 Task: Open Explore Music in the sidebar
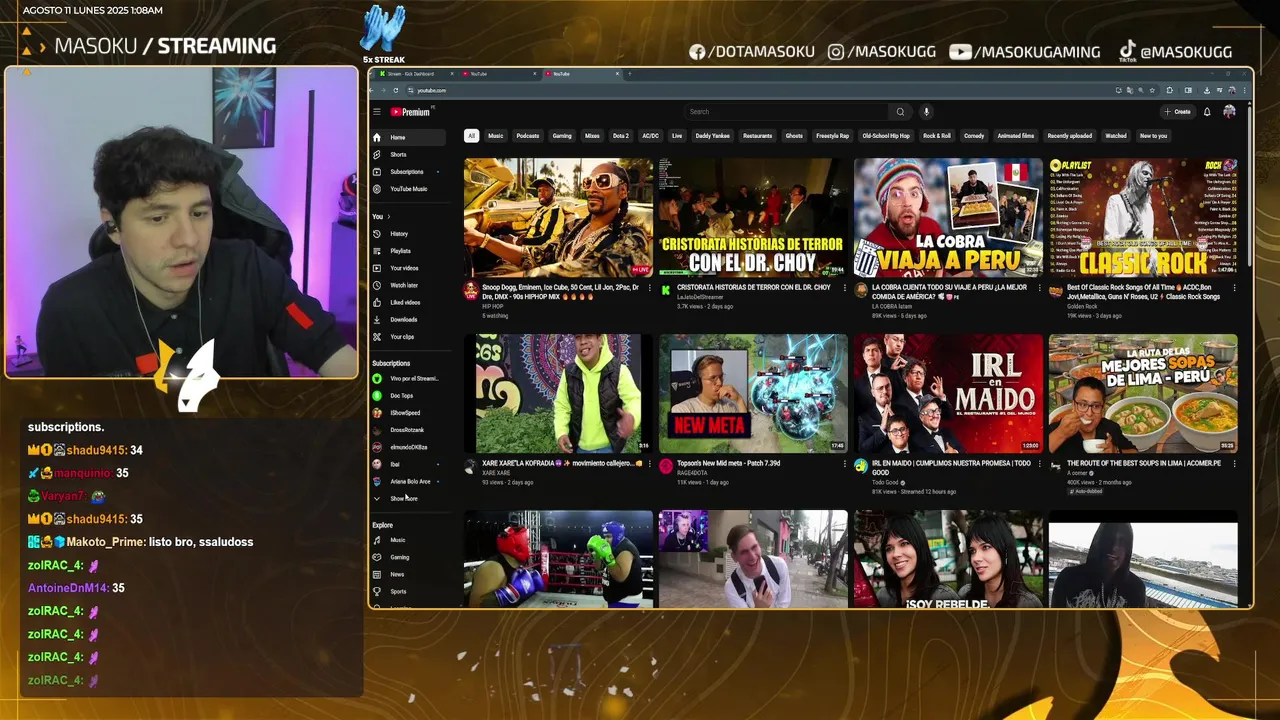[408, 540]
